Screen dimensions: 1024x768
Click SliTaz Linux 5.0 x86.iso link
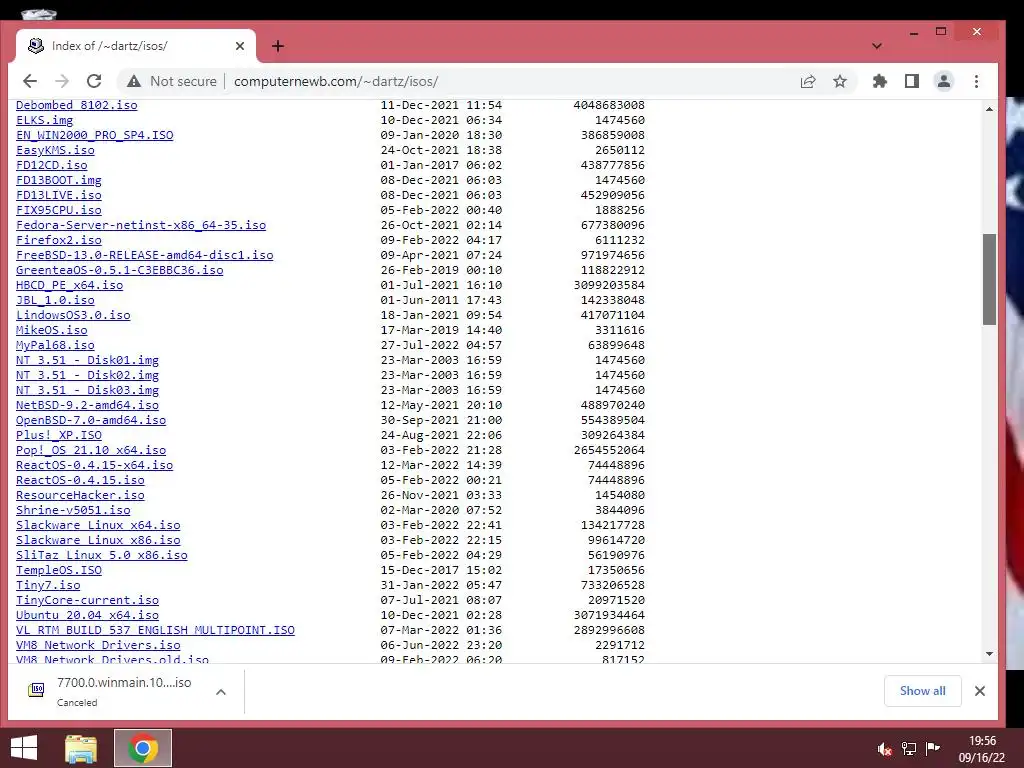pyautogui.click(x=102, y=556)
